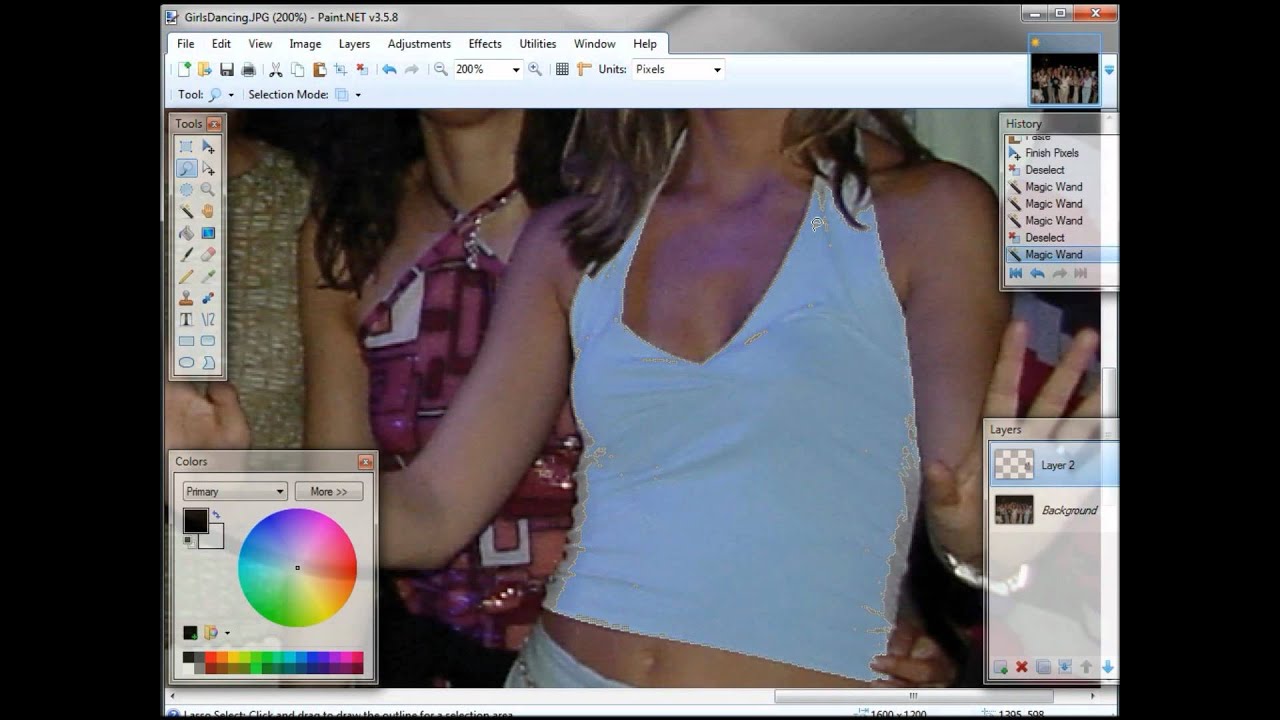Select the Paintbrush tool
The height and width of the screenshot is (720, 1280).
(186, 255)
